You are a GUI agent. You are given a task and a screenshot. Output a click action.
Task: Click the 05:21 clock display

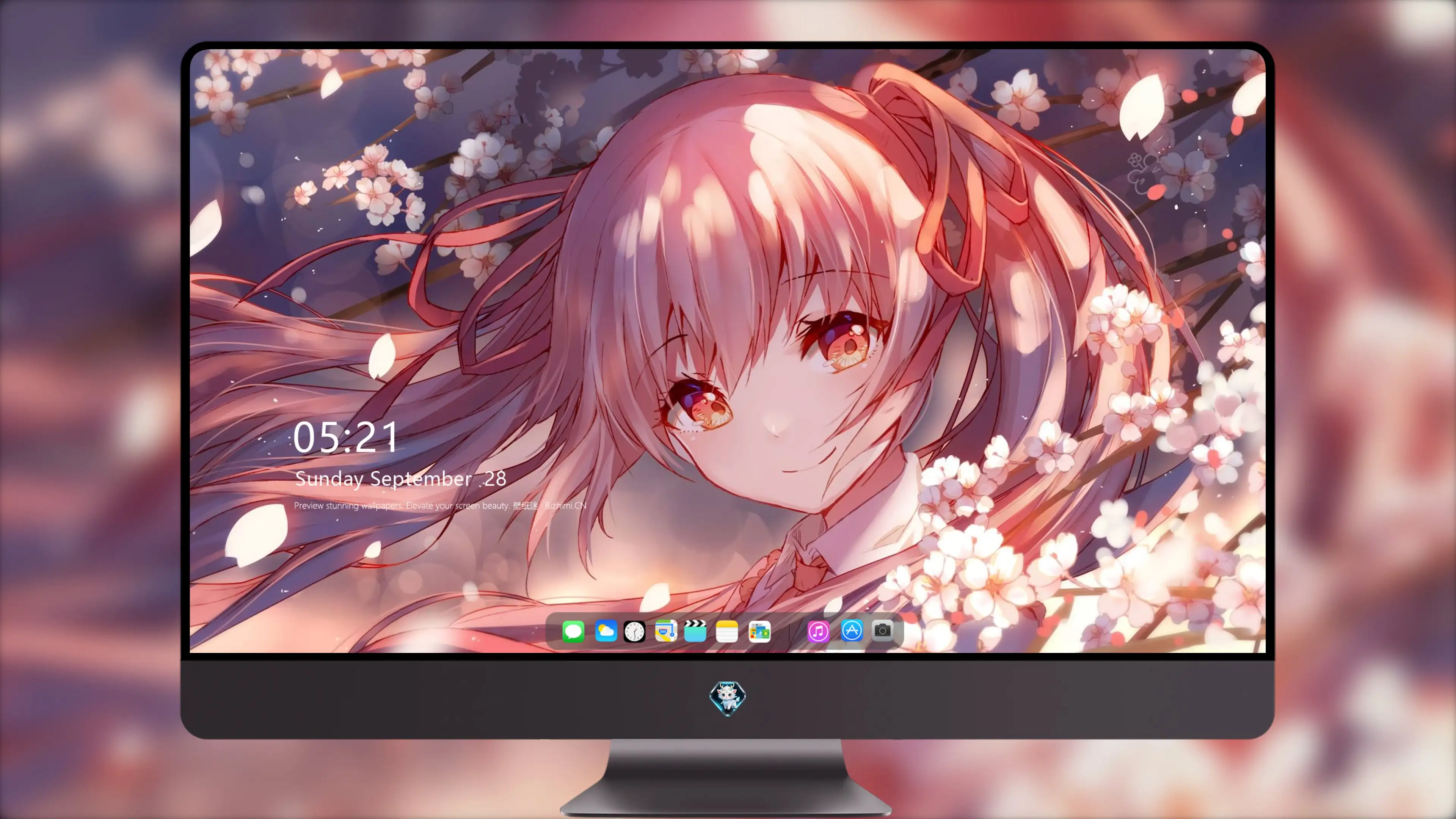(x=345, y=437)
